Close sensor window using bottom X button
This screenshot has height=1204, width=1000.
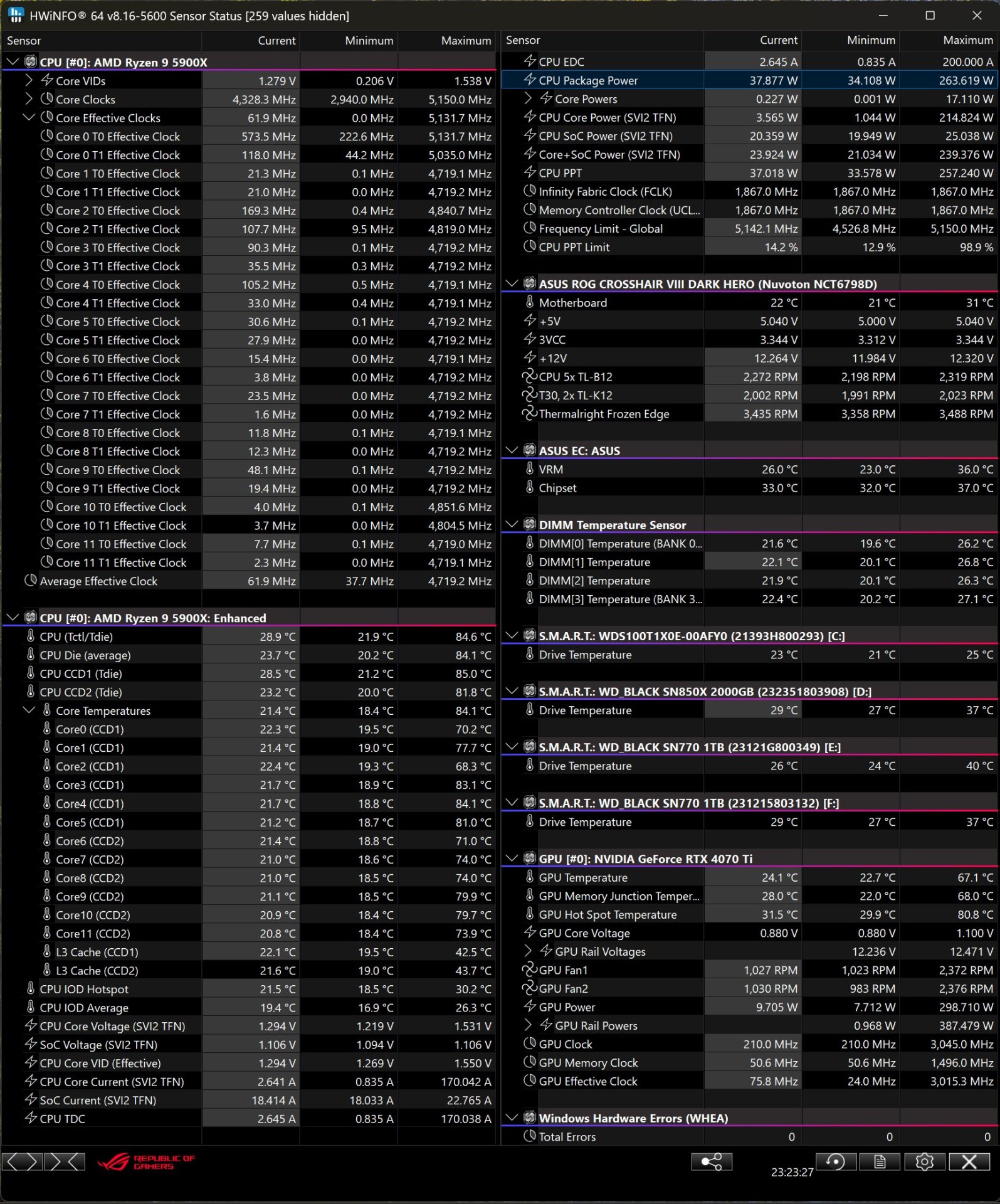click(x=969, y=1162)
